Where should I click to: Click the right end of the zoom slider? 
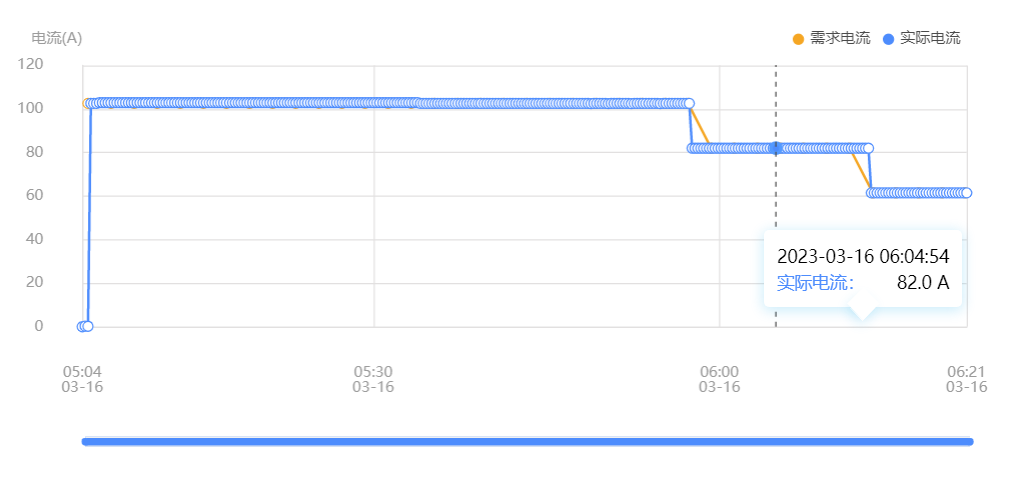pyautogui.click(x=970, y=441)
